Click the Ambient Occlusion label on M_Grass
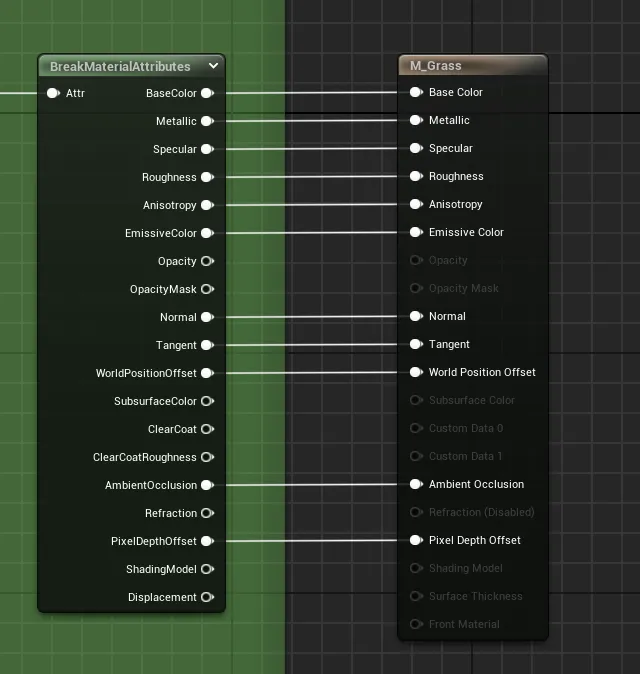 point(477,484)
